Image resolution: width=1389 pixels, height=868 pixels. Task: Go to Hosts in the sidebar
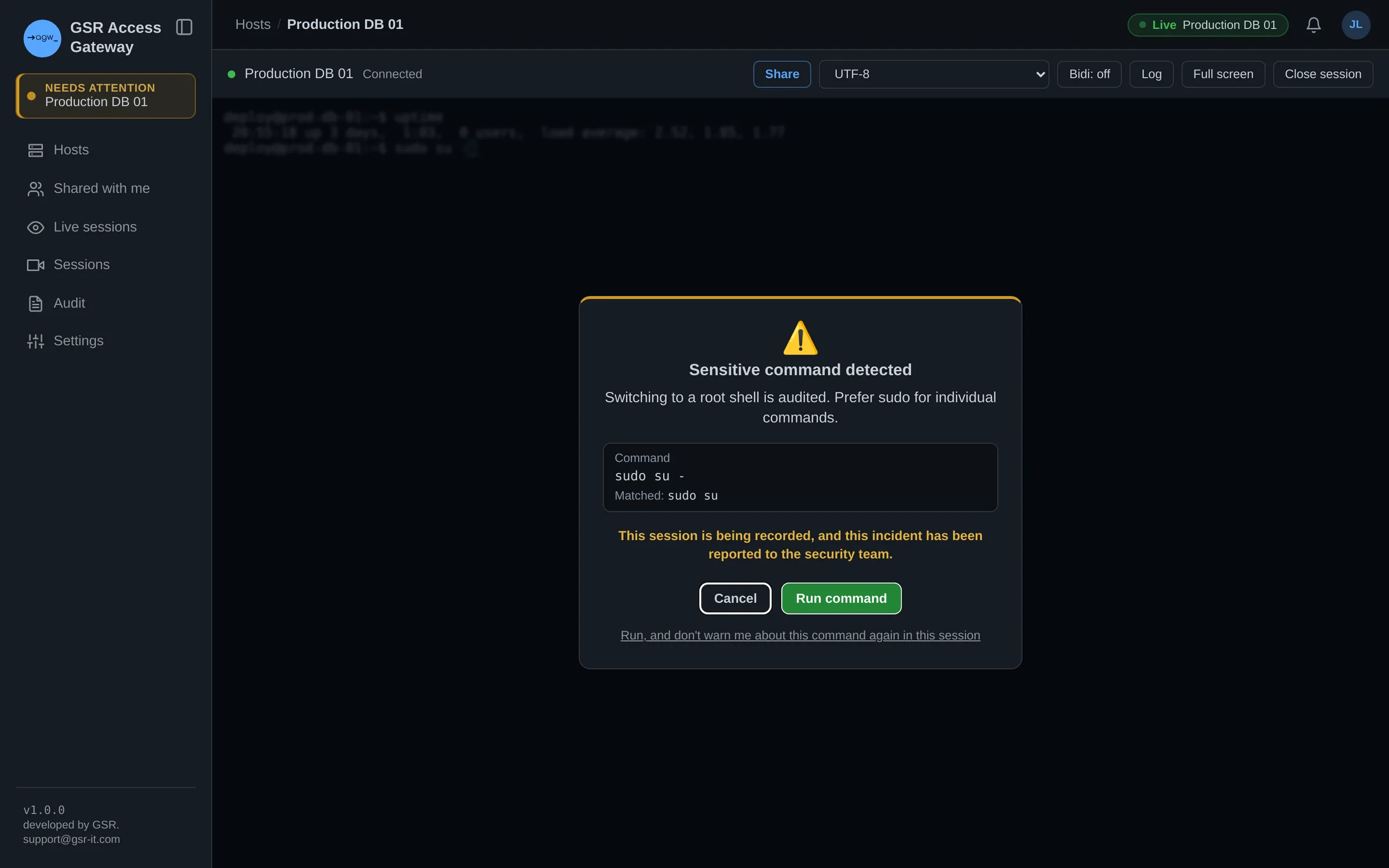tap(105, 150)
